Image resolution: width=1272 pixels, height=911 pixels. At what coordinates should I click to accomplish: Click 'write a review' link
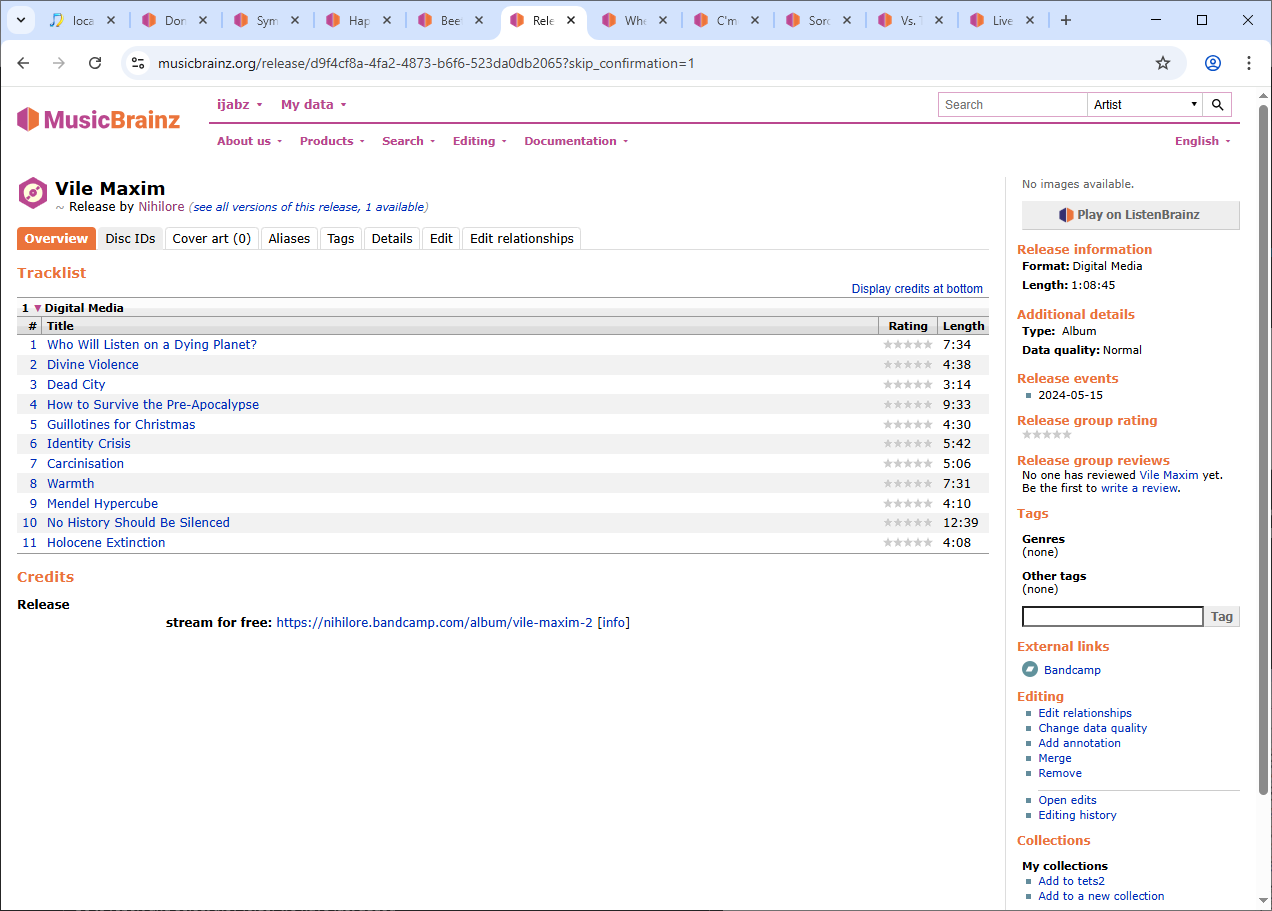1139,488
